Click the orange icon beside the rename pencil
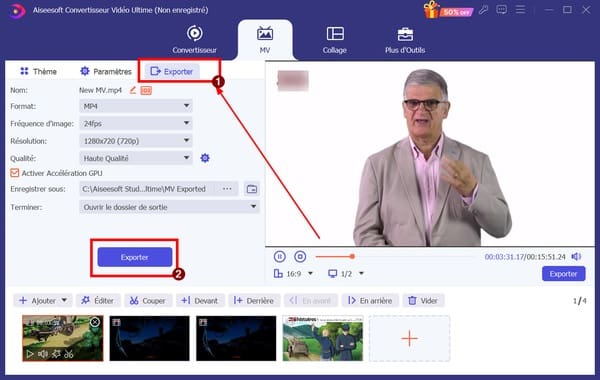Screen dimensions: 600x380 (x=146, y=90)
